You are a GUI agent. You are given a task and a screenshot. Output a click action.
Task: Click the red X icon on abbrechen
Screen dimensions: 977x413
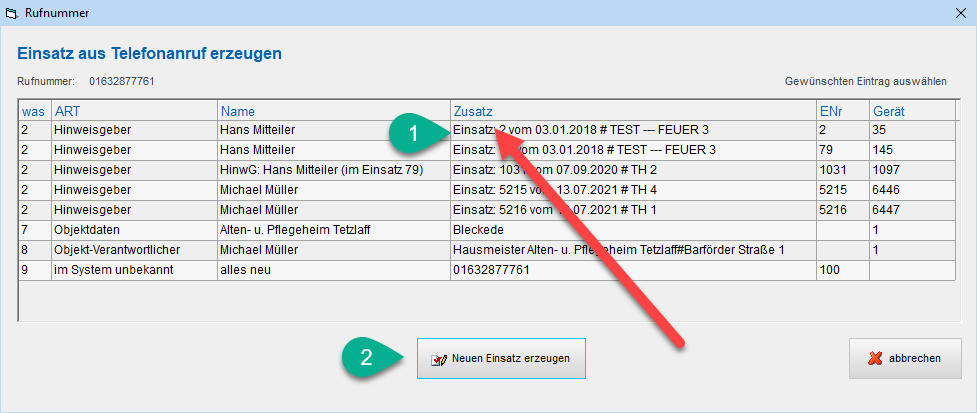876,358
